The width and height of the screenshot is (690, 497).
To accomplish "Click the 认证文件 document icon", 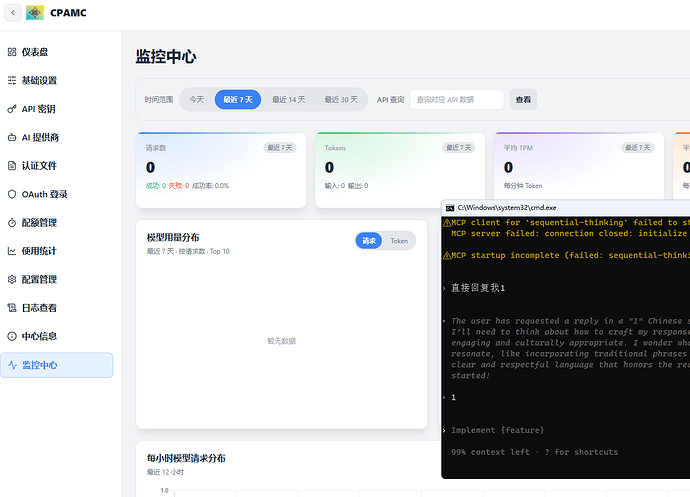I will click(x=12, y=166).
